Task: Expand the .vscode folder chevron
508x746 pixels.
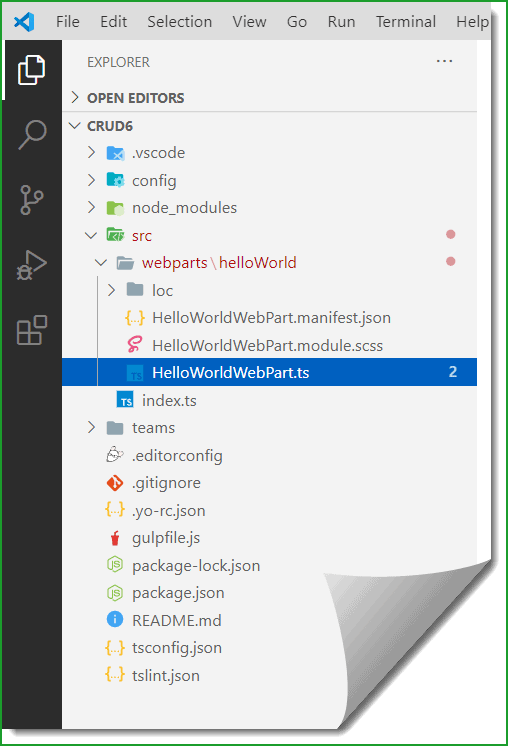Action: (91, 152)
